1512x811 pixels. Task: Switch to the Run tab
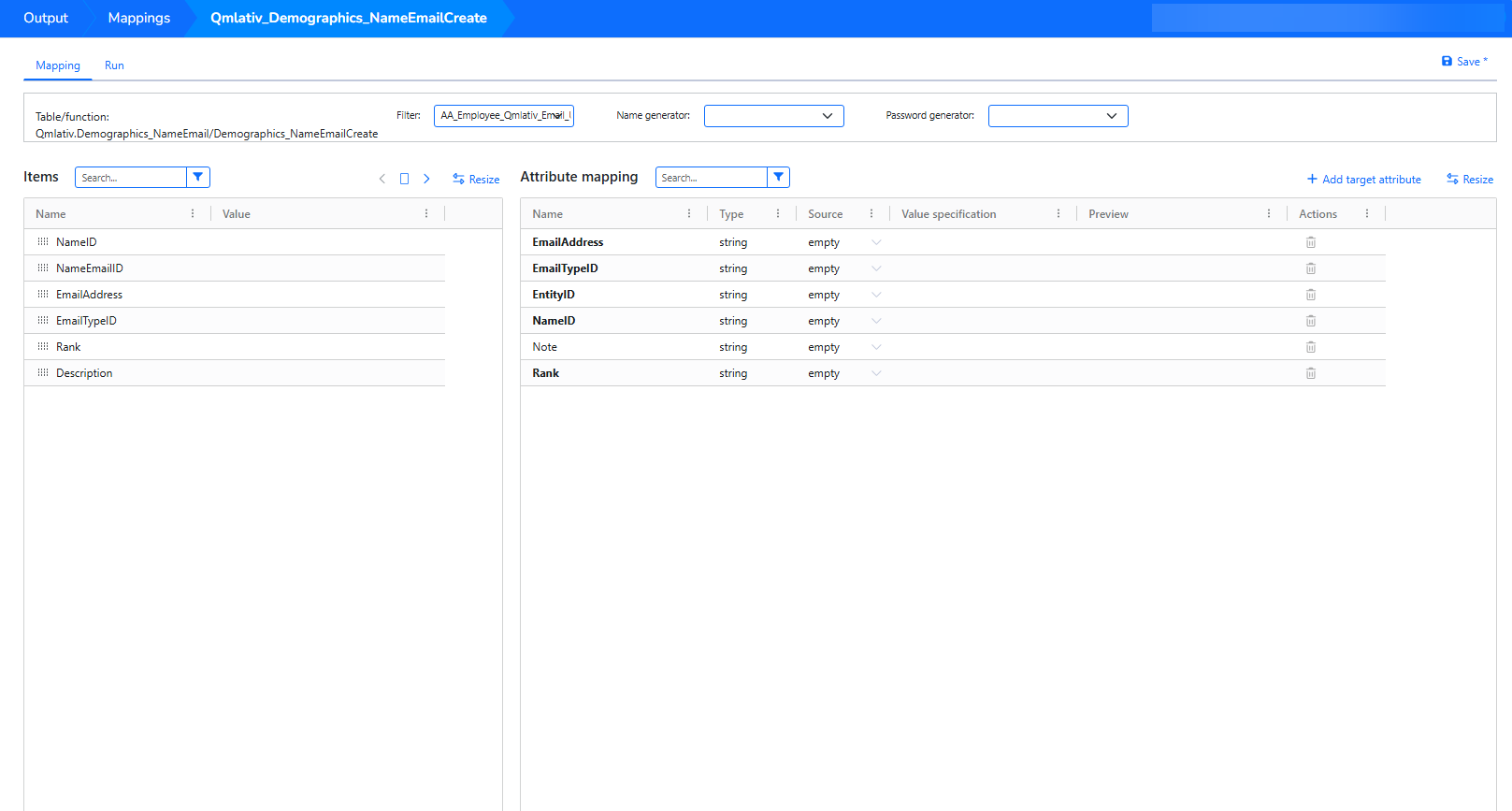[114, 65]
